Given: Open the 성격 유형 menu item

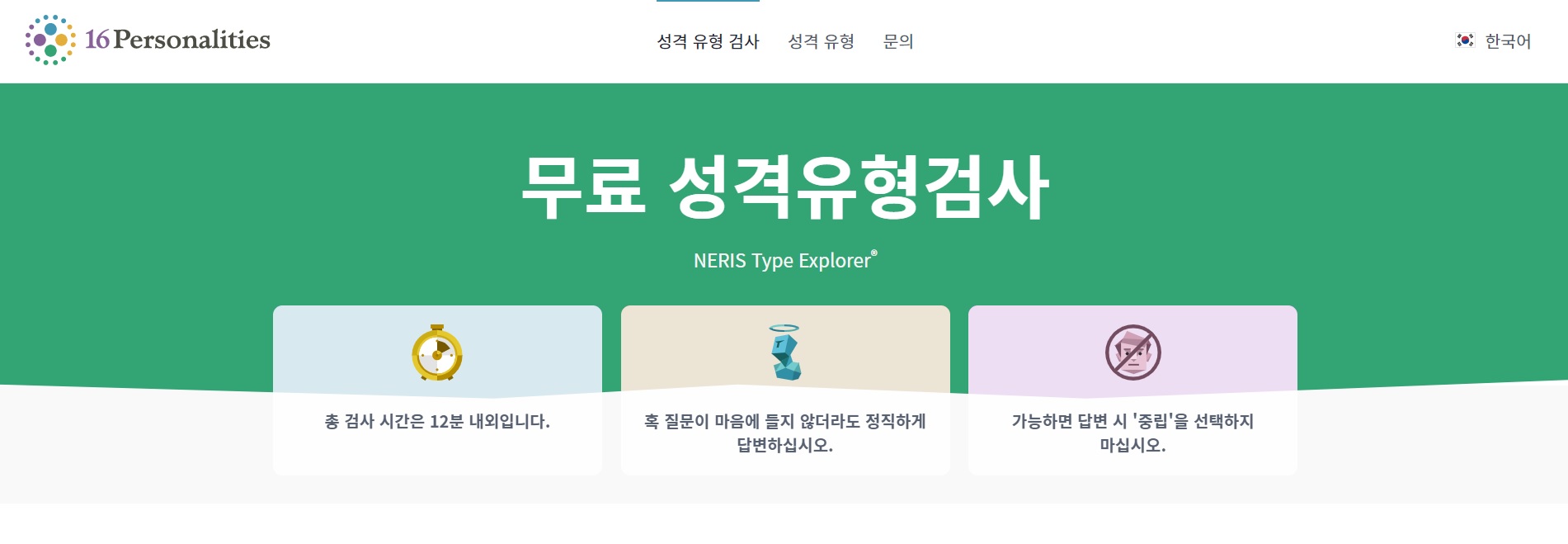Looking at the screenshot, I should tap(822, 40).
